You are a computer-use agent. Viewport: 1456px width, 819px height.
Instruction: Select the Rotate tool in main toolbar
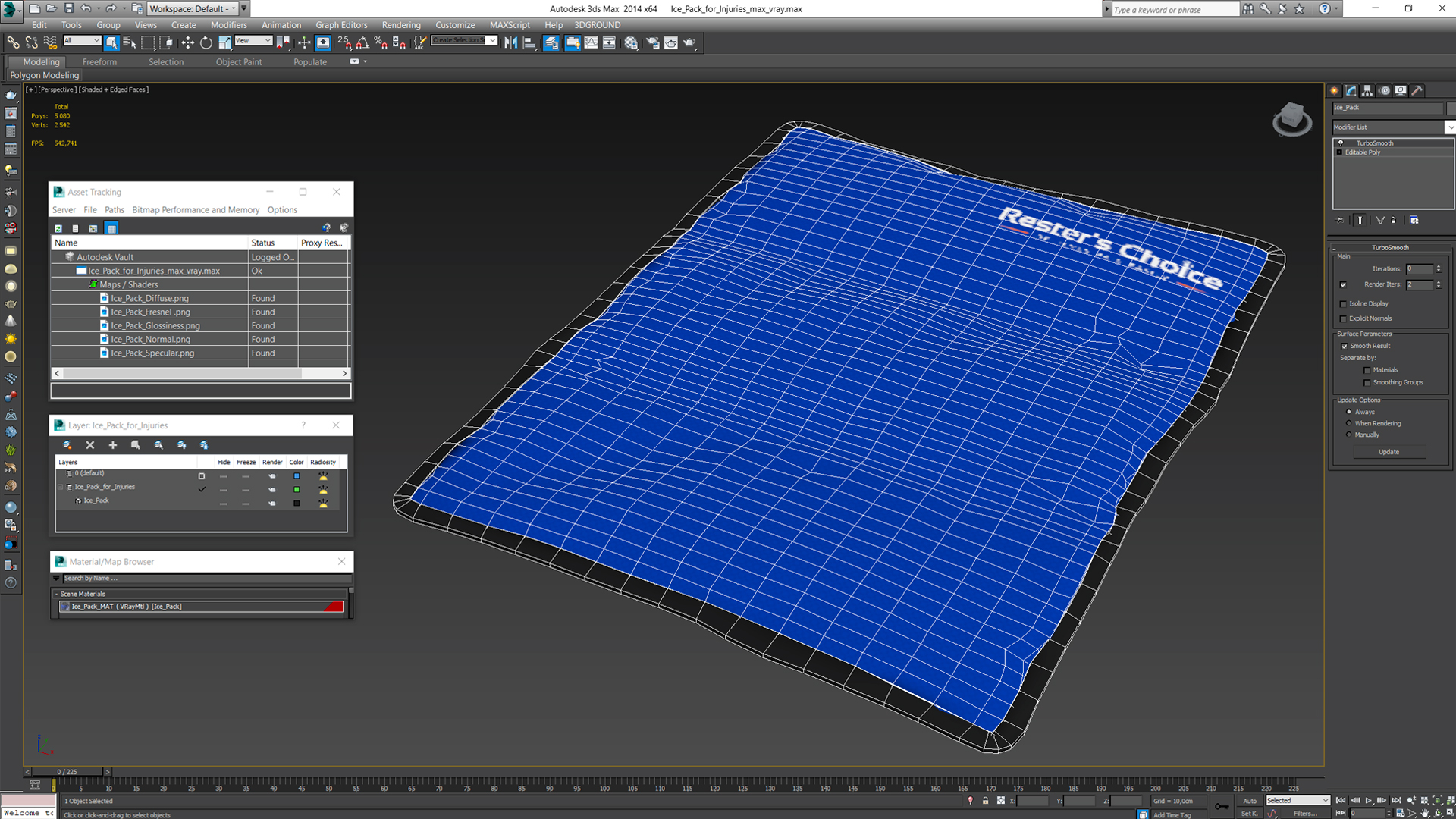point(206,42)
